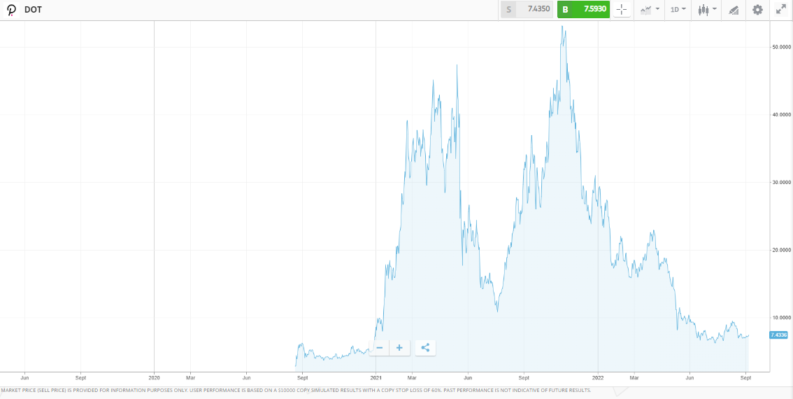
Task: Expand the chart to fullscreen
Action: (781, 10)
